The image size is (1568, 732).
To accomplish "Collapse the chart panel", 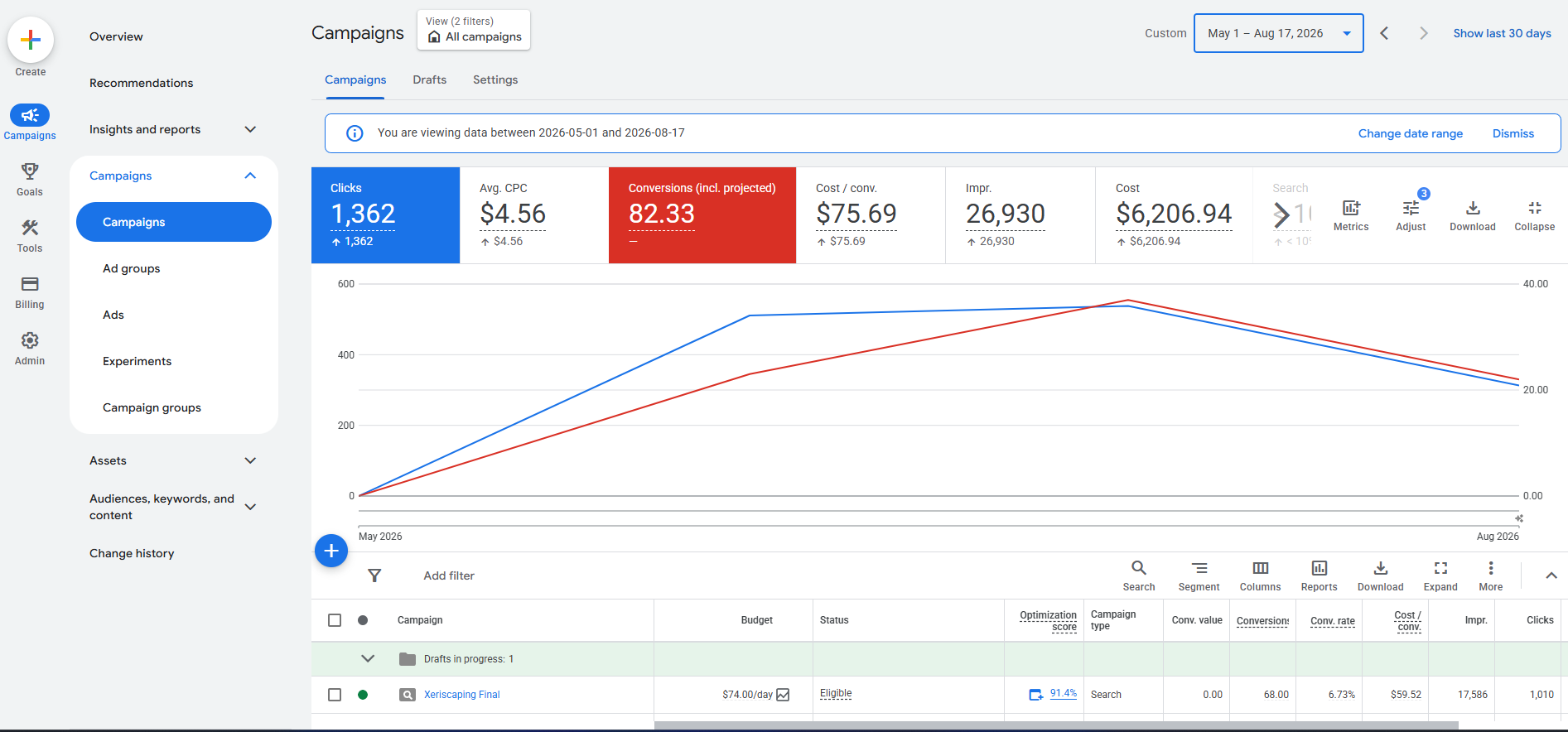I will 1535,208.
